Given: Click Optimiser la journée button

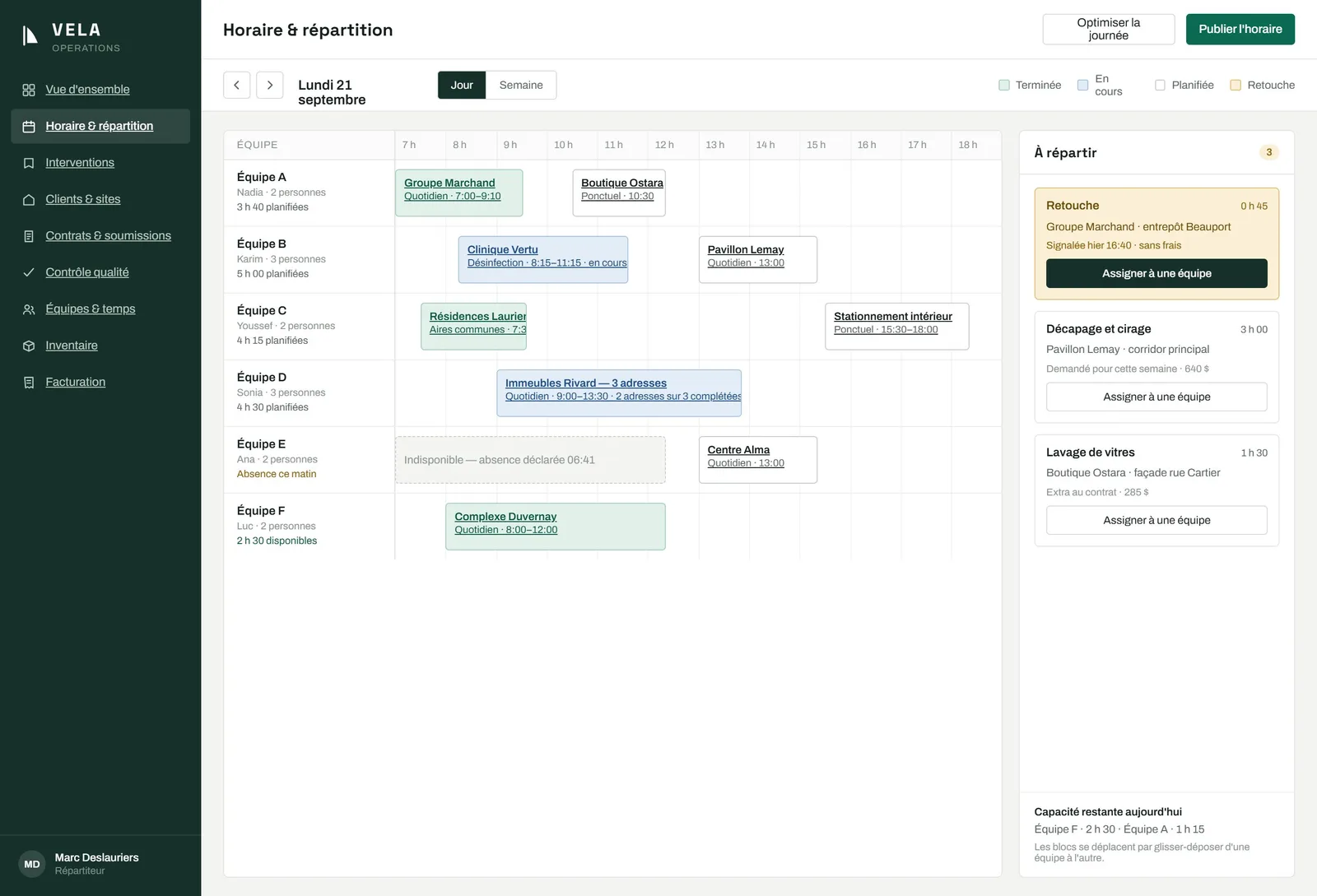Looking at the screenshot, I should 1109,29.
